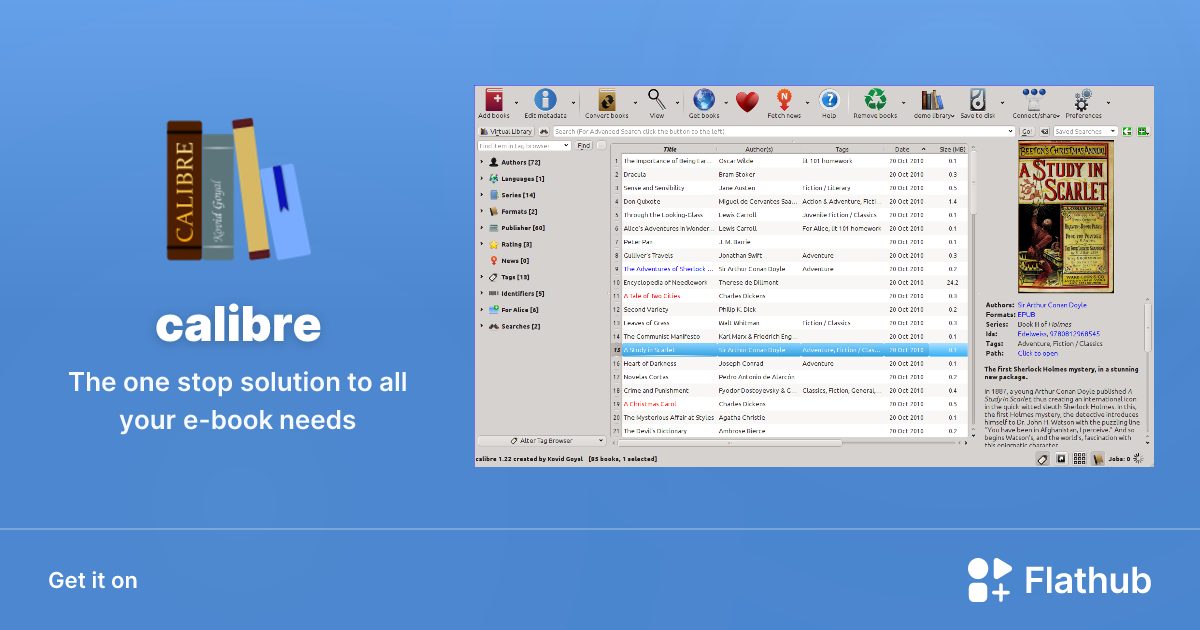Click the 'Click to open' path link

(x=1037, y=353)
